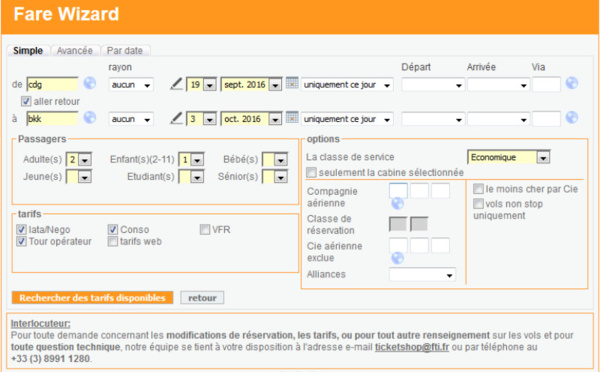Open airport lookup globe beside 'de' field
This screenshot has width=600, height=372.
point(90,83)
